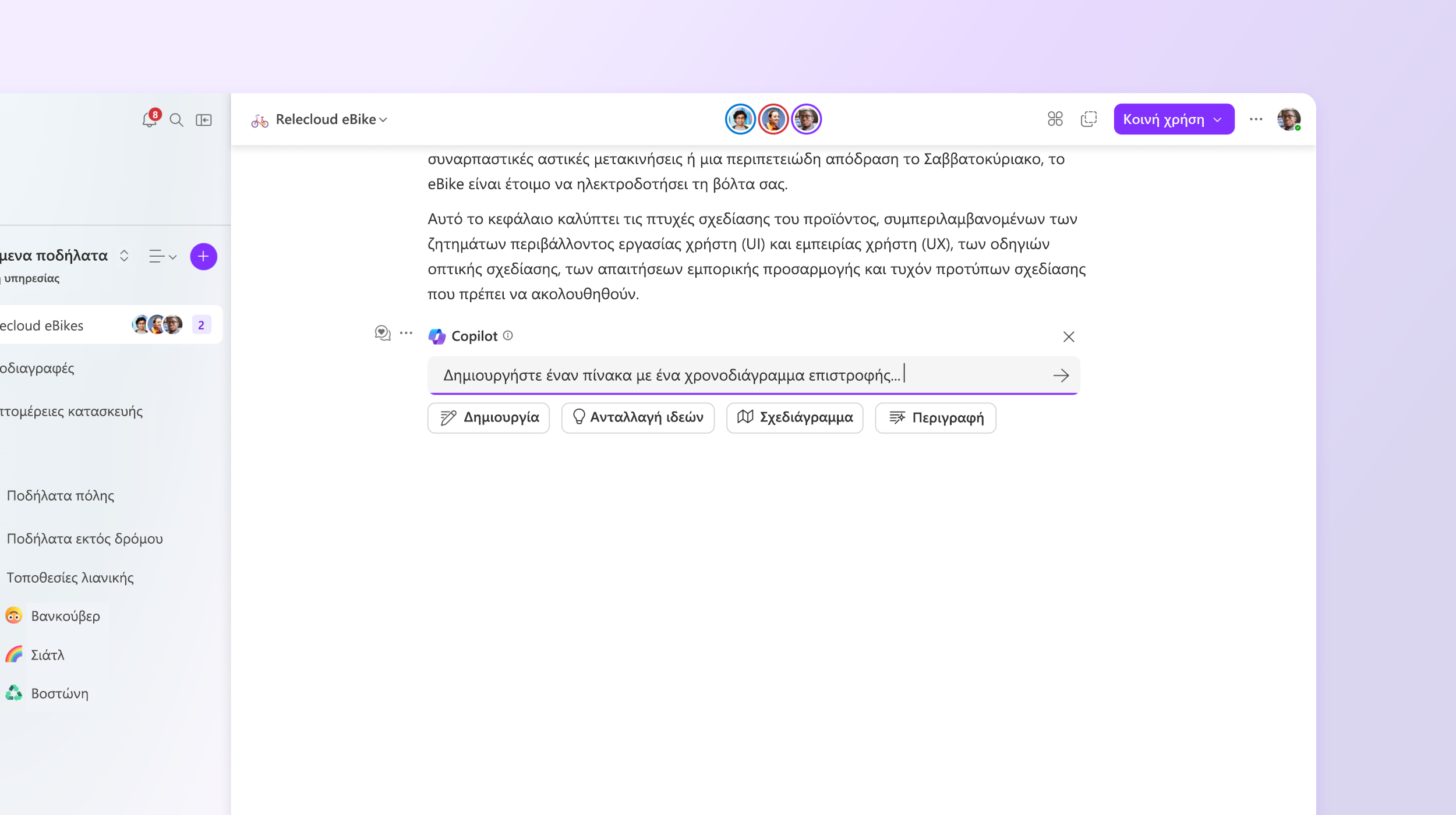The height and width of the screenshot is (815, 1456).
Task: Click the text line starting eBike είναι έτοιμο
Action: click(607, 184)
